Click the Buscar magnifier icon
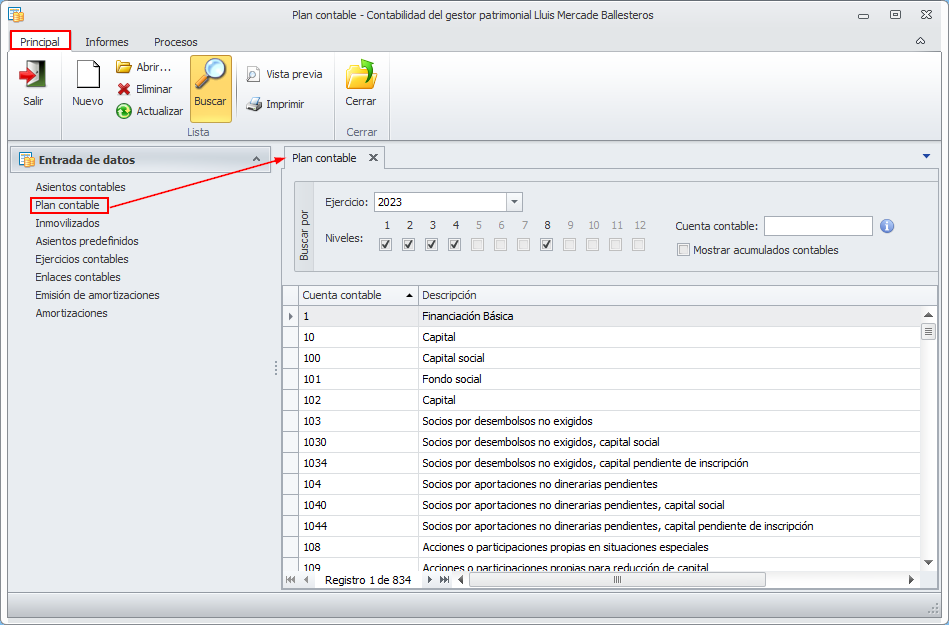 (210, 76)
